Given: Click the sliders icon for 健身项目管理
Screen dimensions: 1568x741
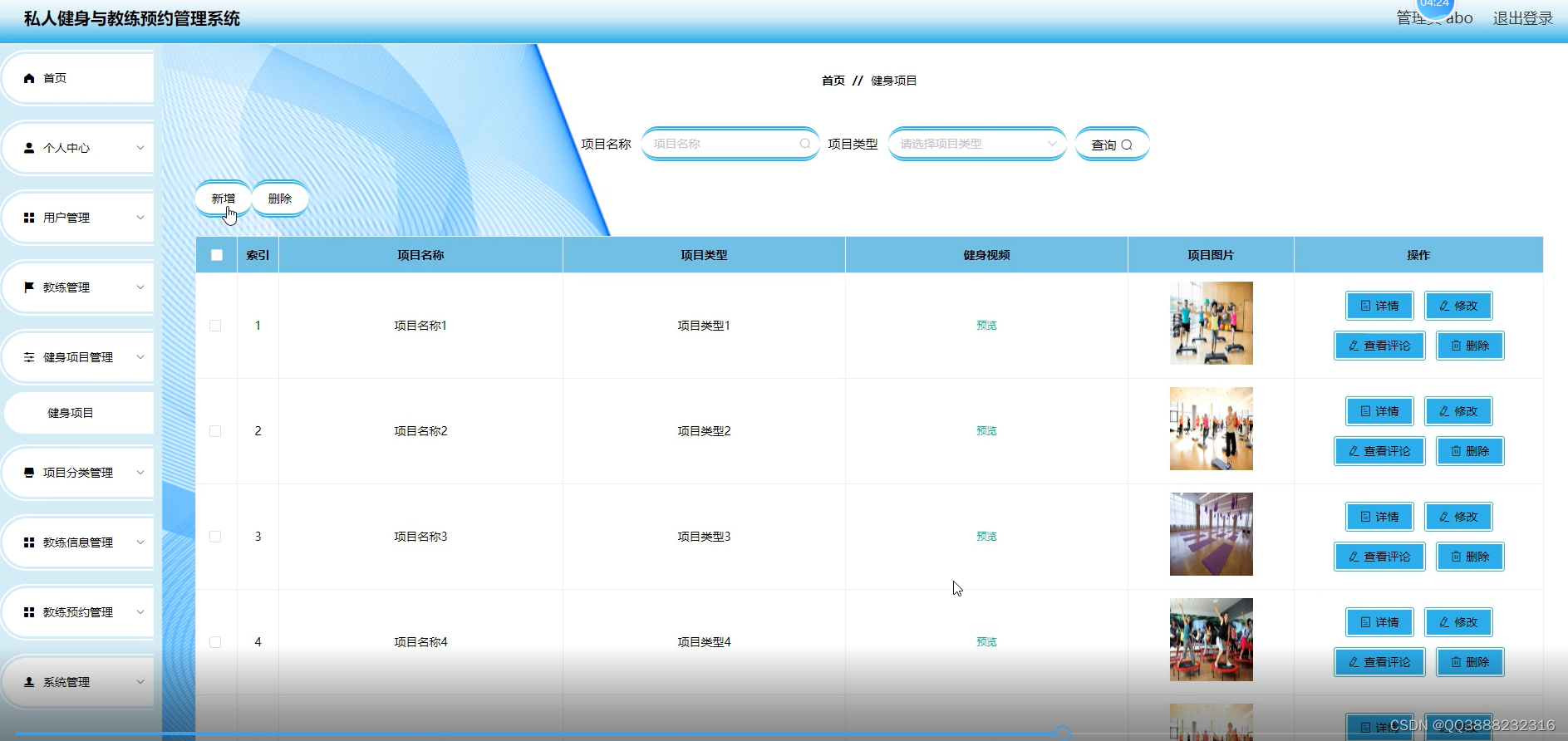Looking at the screenshot, I should 29,357.
